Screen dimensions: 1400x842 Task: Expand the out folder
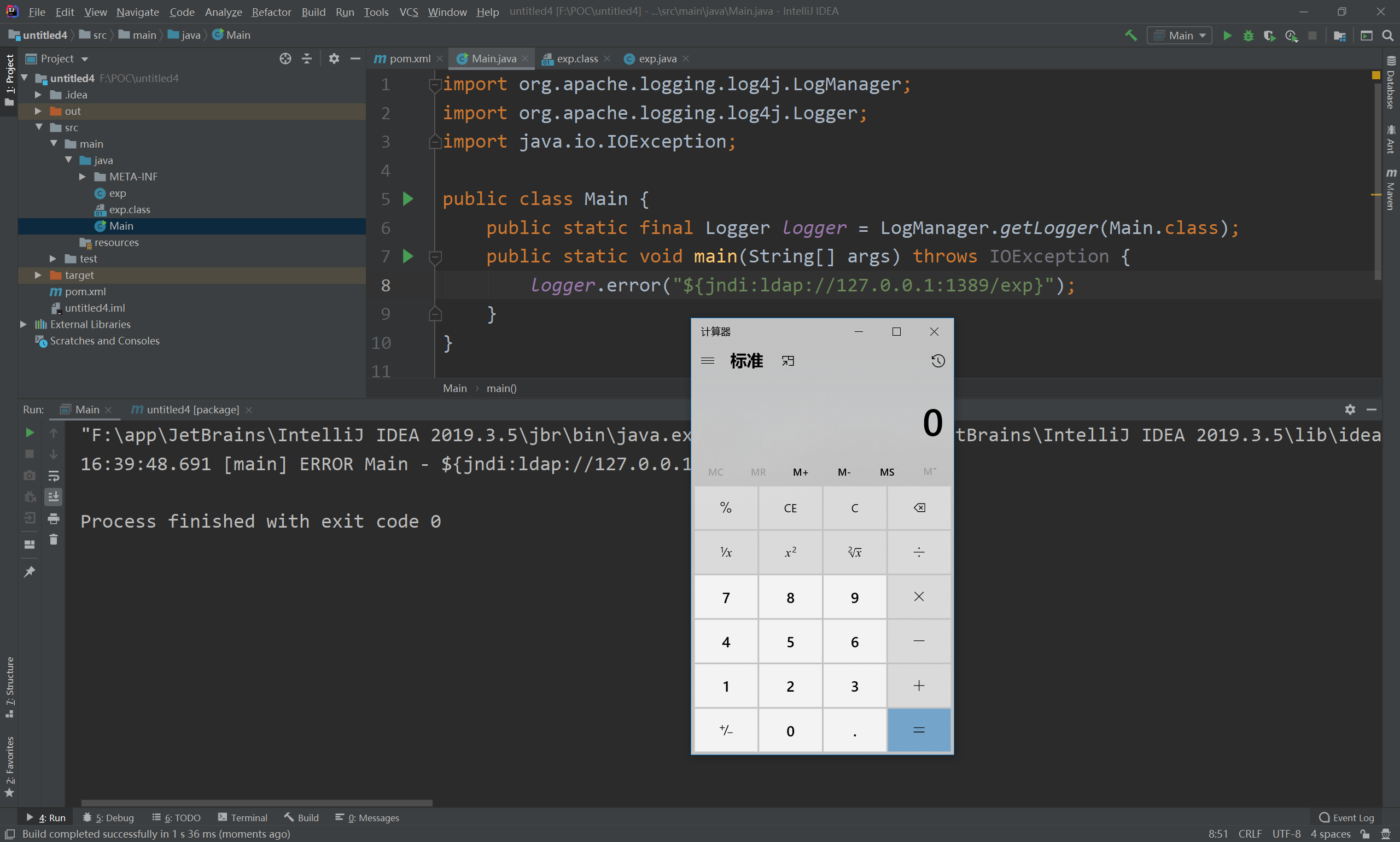pos(38,110)
